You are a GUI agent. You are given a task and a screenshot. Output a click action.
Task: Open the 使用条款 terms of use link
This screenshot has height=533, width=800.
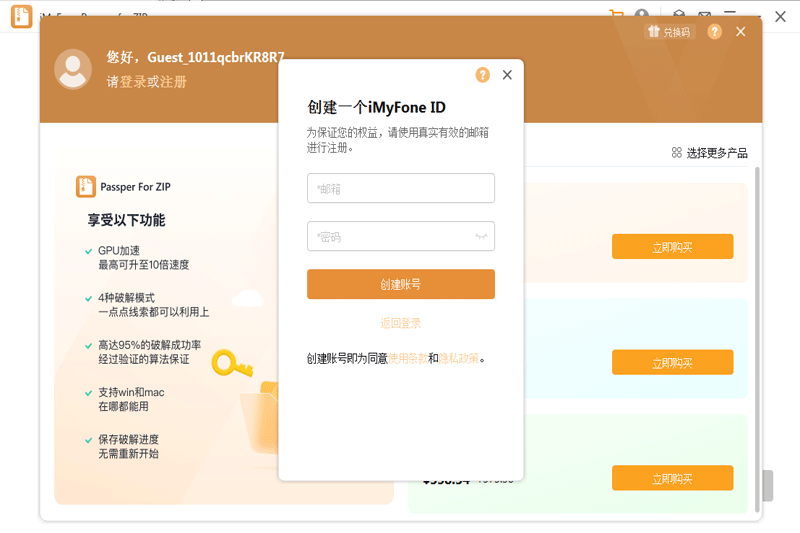(408, 359)
